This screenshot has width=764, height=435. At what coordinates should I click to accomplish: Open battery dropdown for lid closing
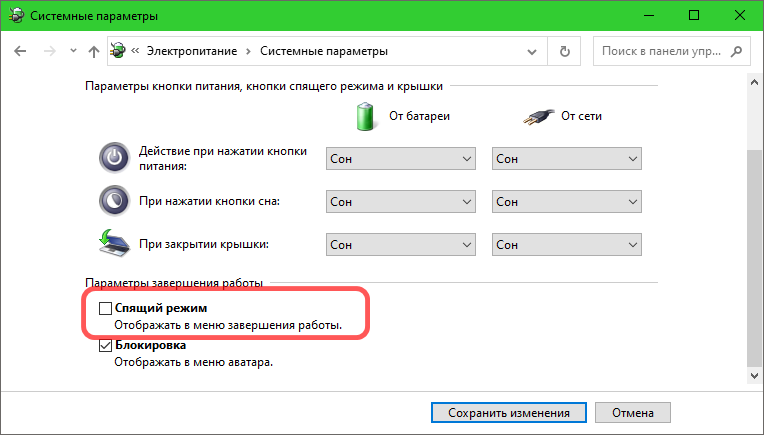point(400,244)
